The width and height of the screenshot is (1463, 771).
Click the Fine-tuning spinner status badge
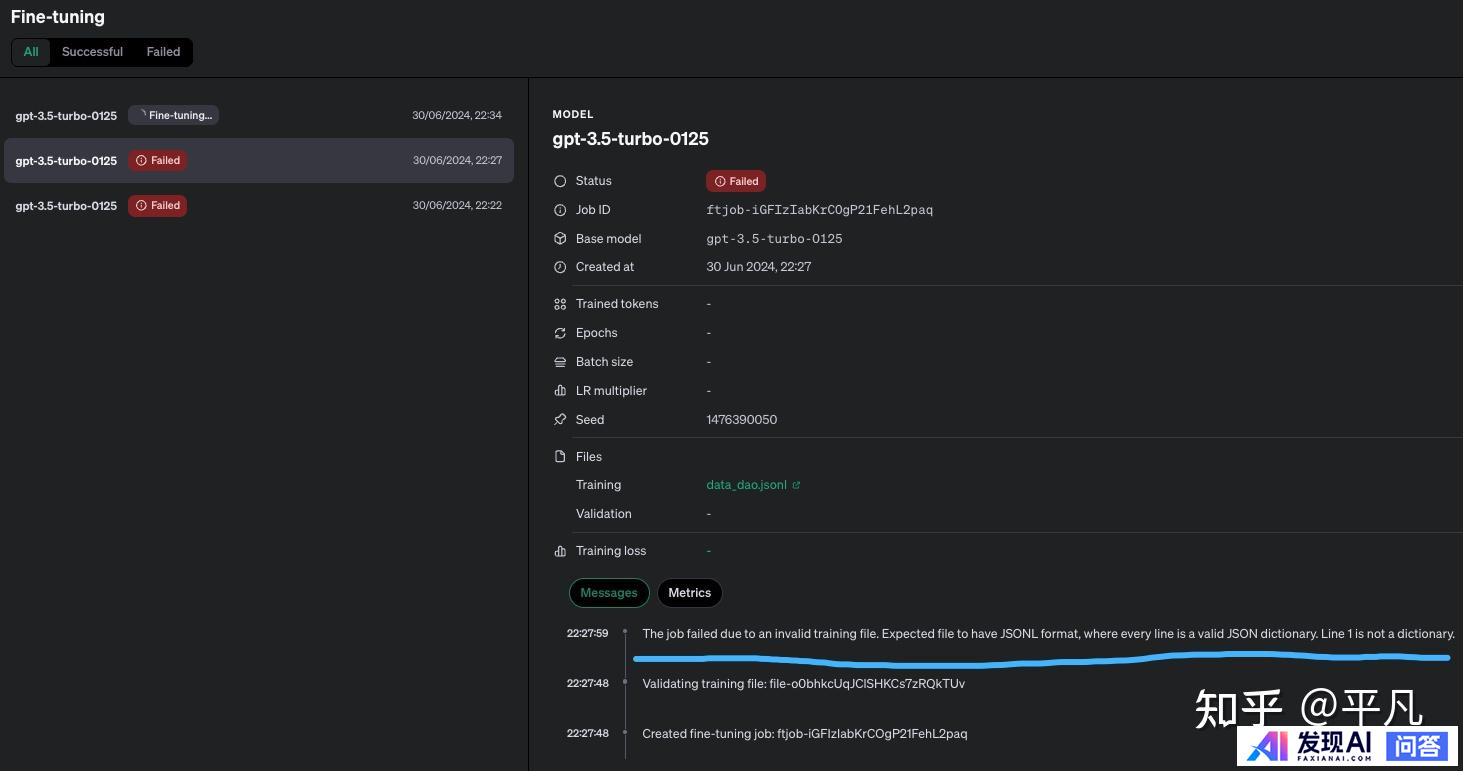click(x=173, y=115)
